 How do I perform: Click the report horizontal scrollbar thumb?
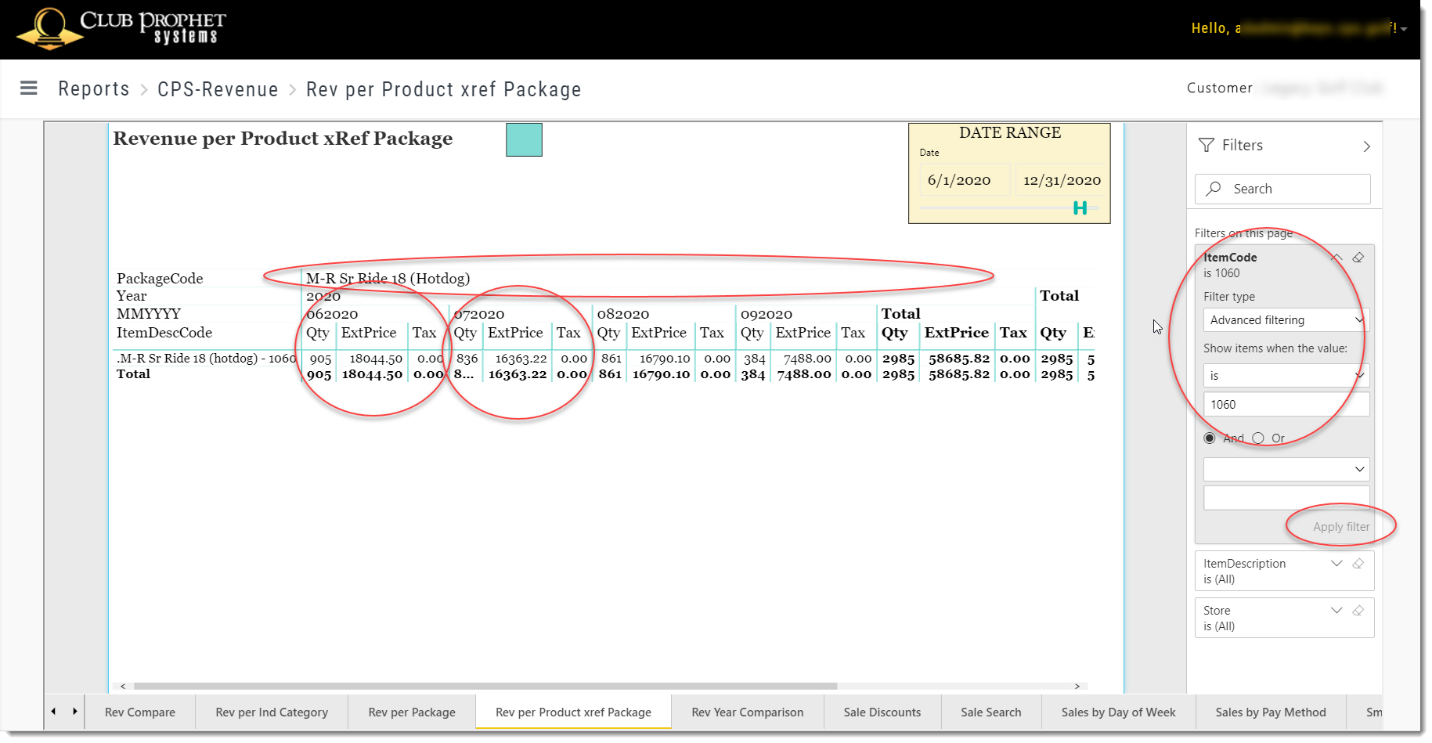[485, 687]
